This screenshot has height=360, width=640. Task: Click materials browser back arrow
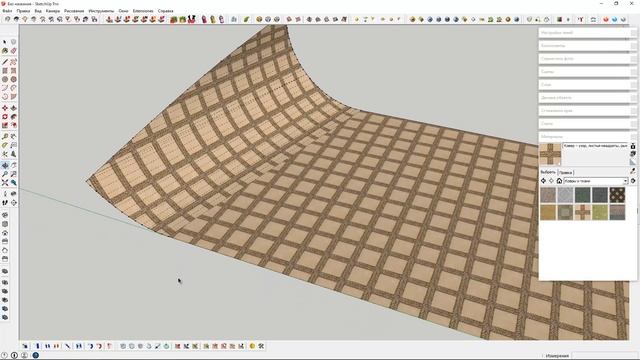[543, 181]
